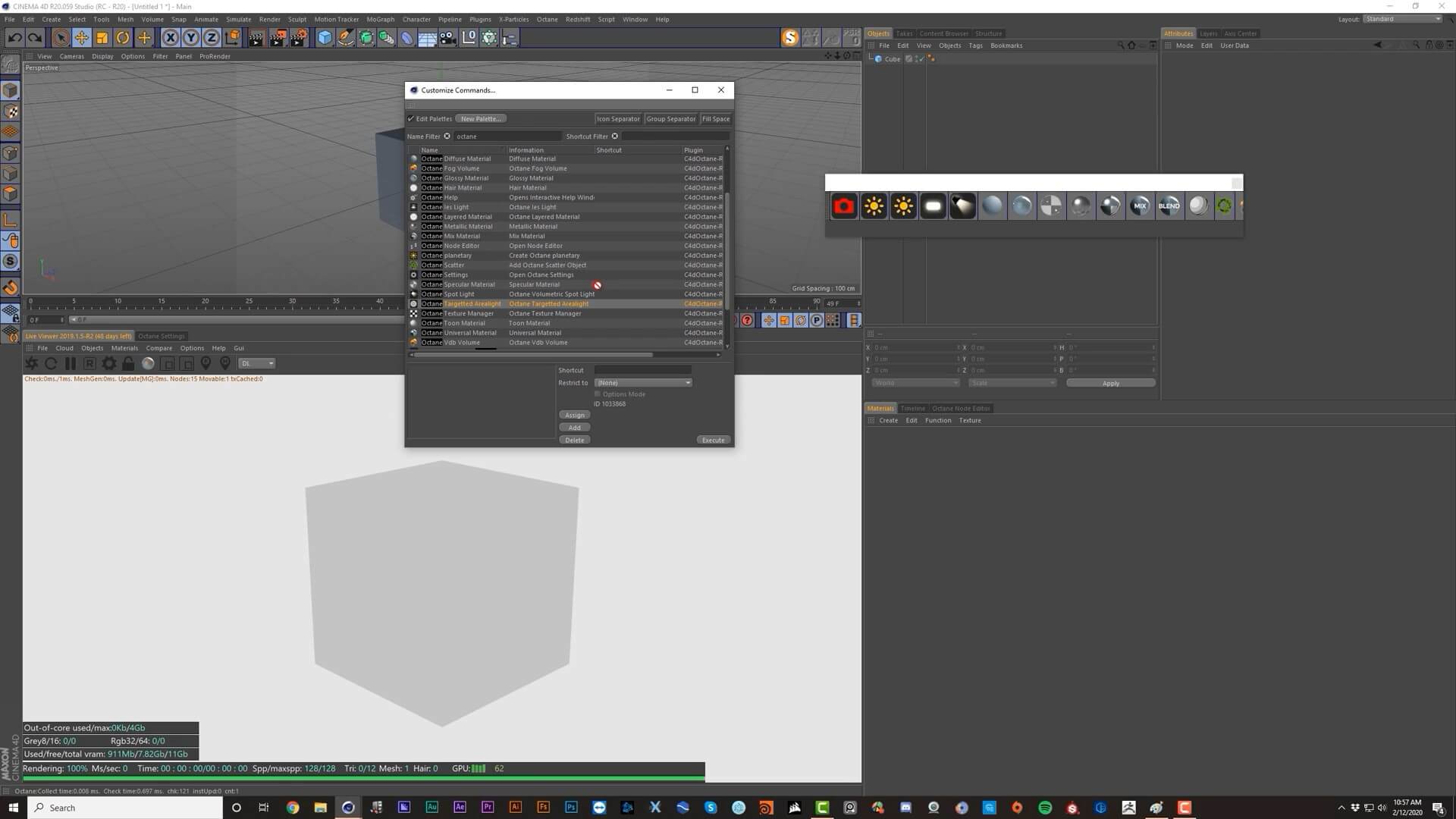Image resolution: width=1456 pixels, height=819 pixels.
Task: Enable the Options Mode checkbox
Action: click(598, 394)
